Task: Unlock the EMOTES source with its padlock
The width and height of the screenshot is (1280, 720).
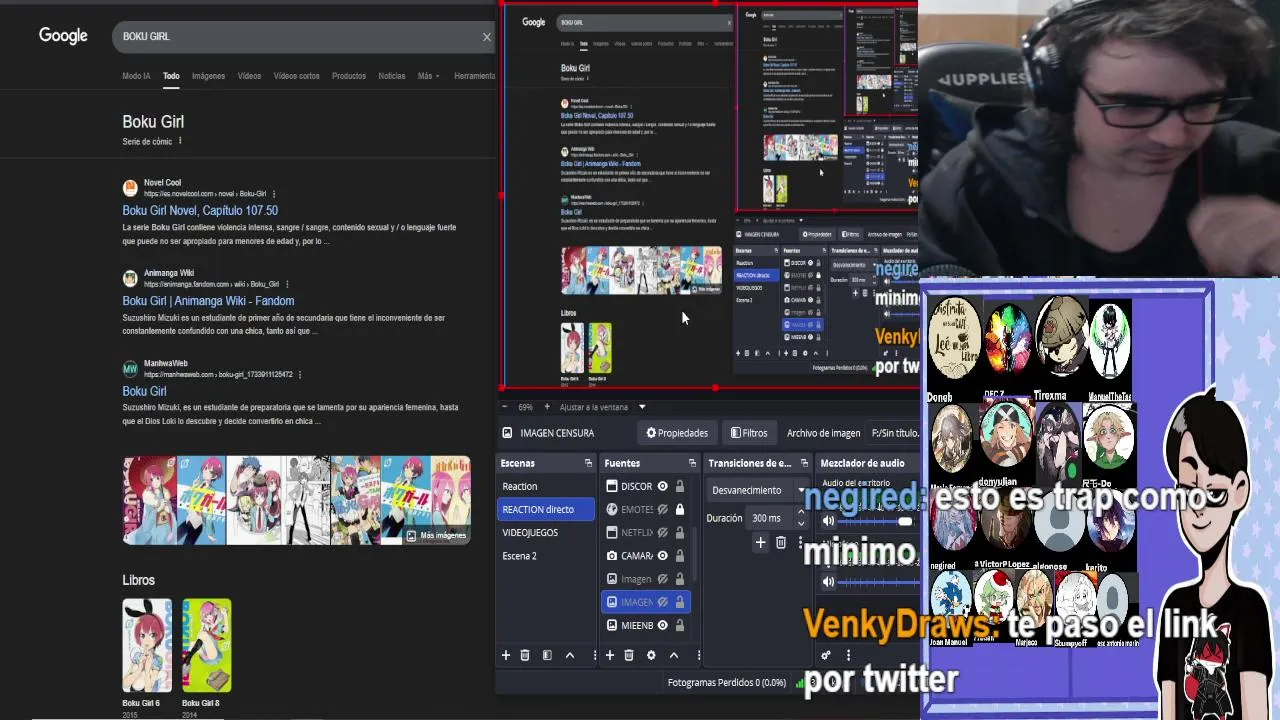Action: (679, 509)
